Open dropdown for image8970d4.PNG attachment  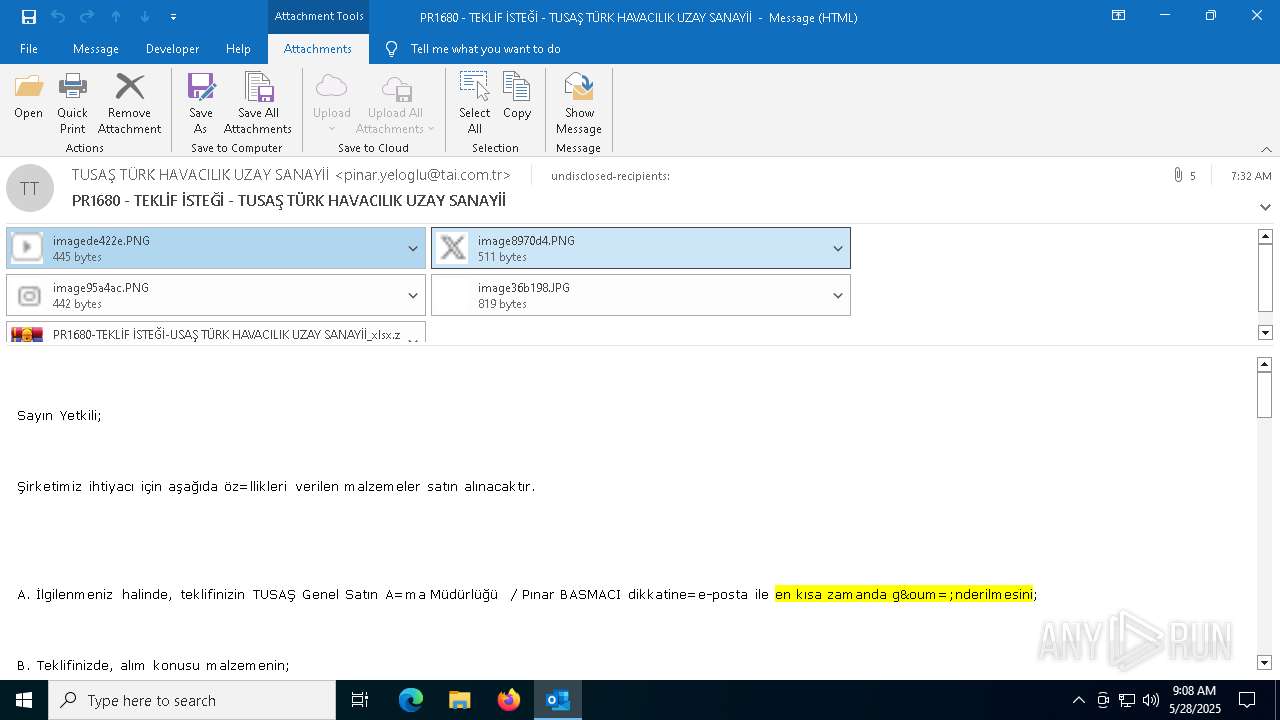[838, 248]
